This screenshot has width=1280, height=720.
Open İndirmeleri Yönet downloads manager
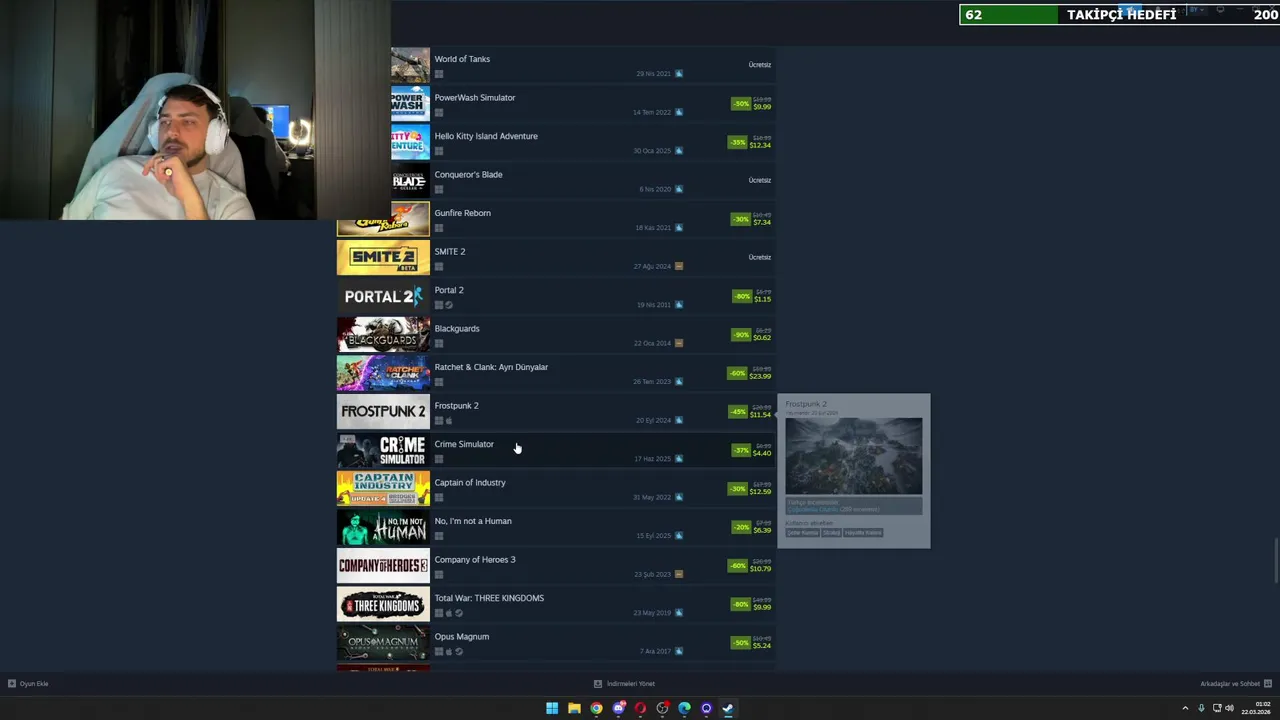click(x=624, y=684)
